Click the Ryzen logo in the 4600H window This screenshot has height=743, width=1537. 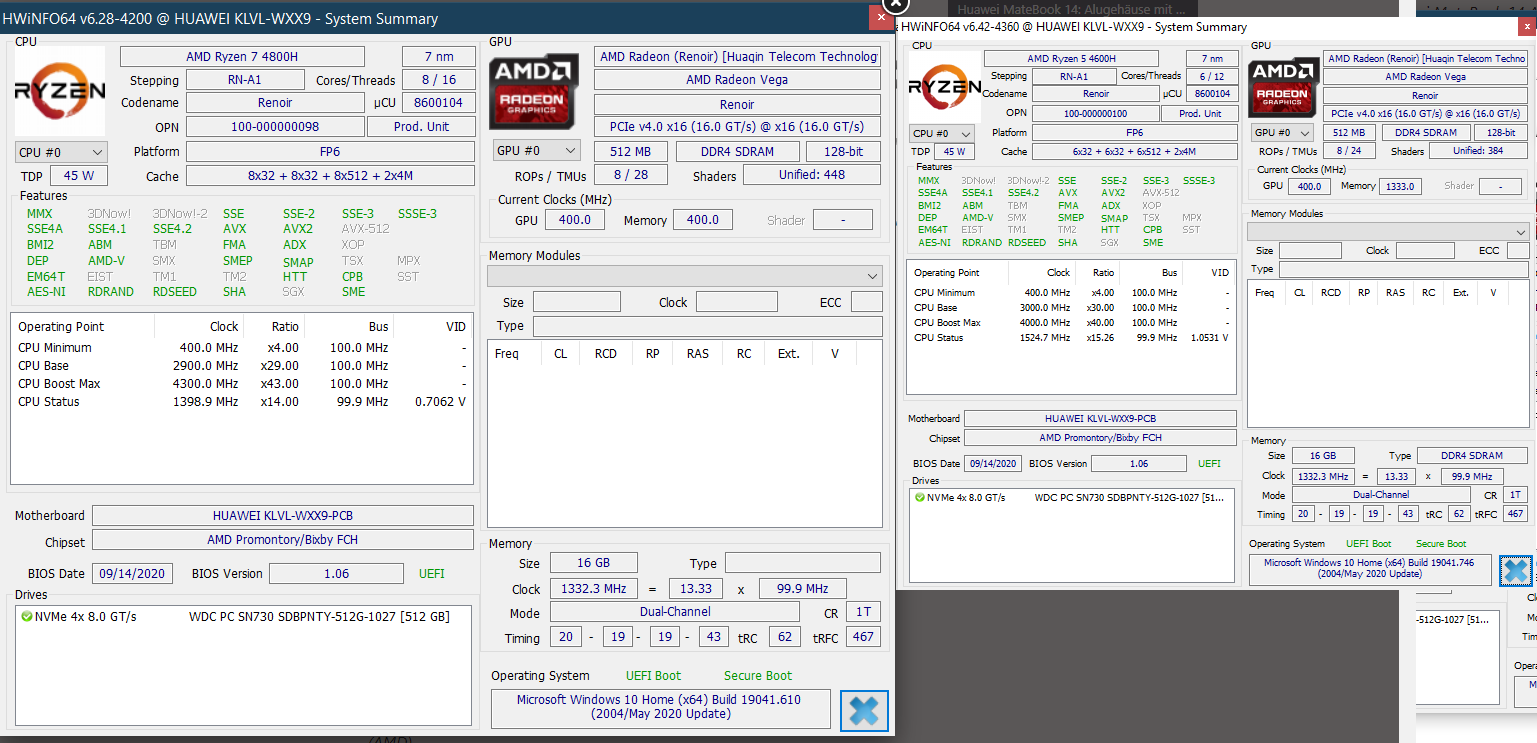tap(945, 87)
